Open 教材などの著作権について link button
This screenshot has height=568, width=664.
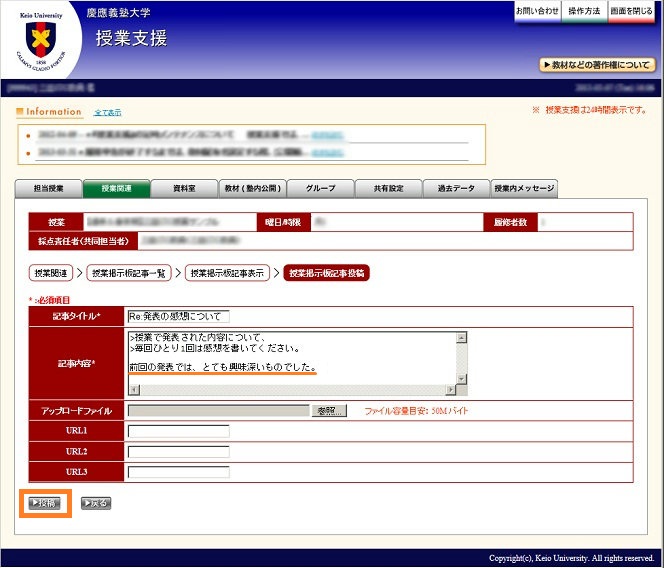598,65
